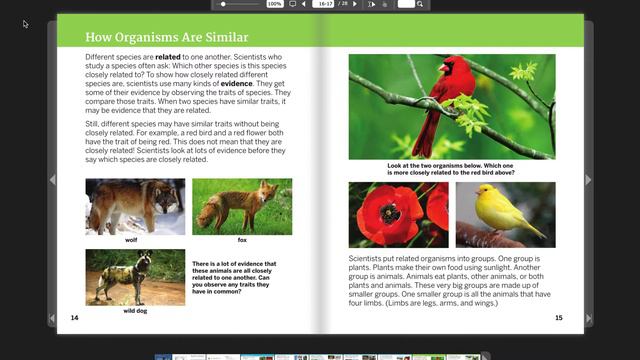This screenshot has width=640, height=360.
Task: Click the bold word "related"
Action: point(168,57)
